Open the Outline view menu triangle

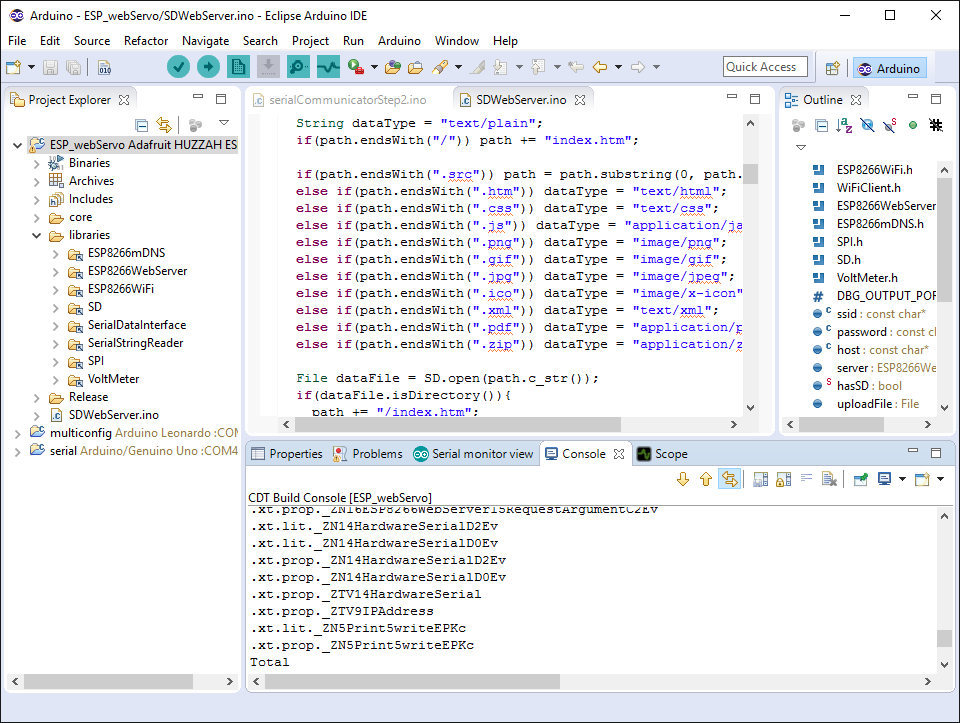[801, 148]
